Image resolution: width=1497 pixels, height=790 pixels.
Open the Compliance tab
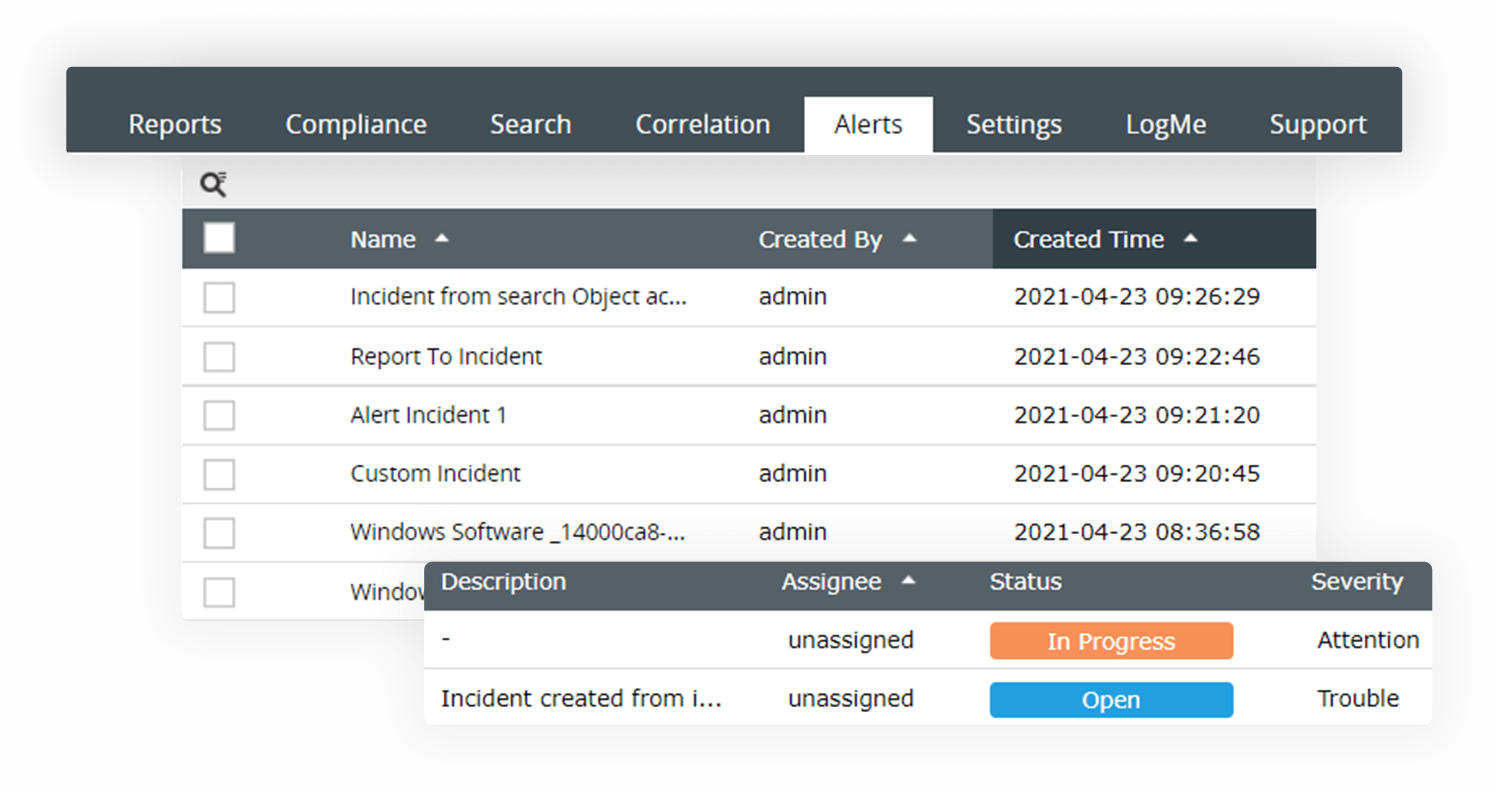356,125
